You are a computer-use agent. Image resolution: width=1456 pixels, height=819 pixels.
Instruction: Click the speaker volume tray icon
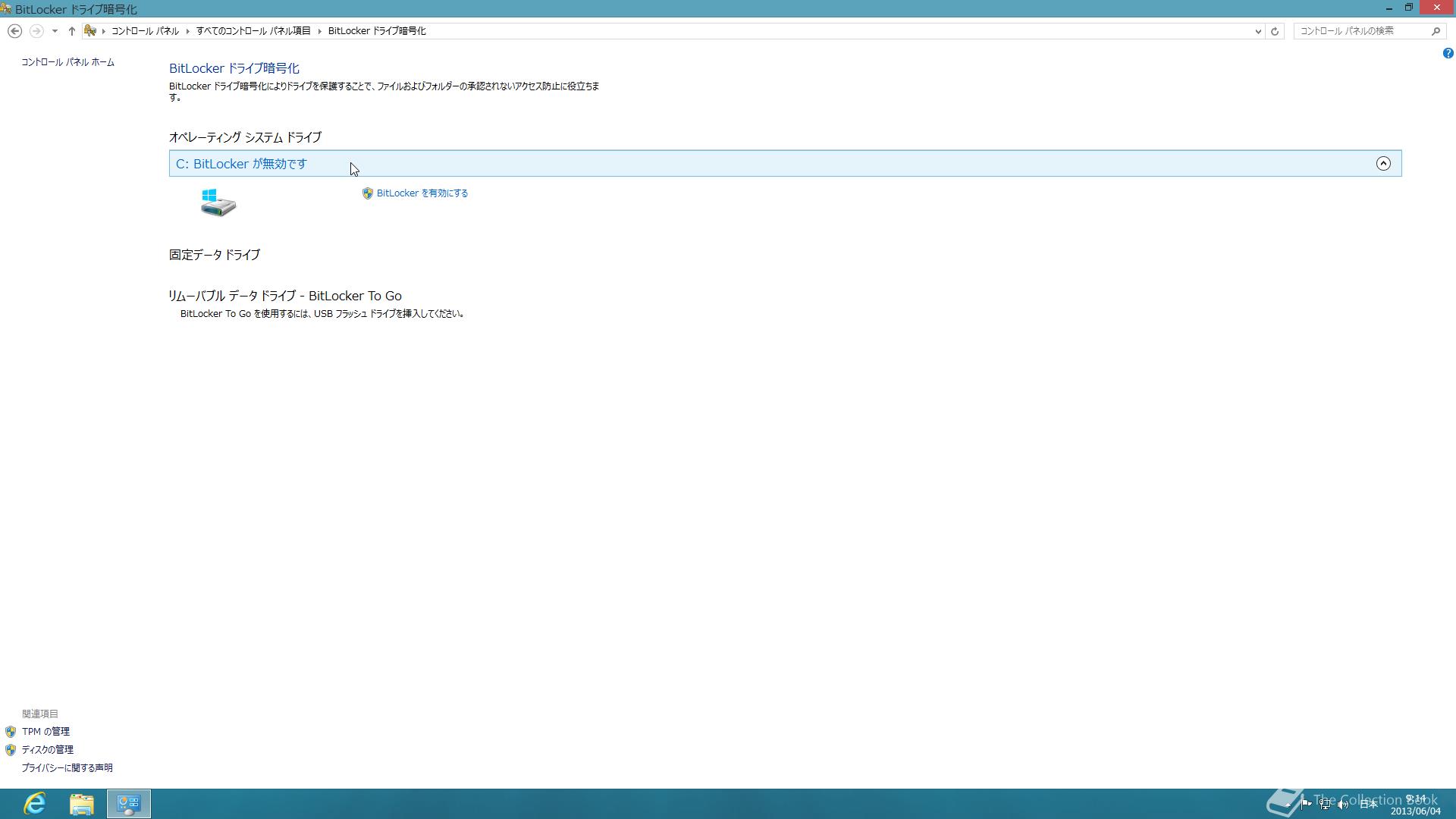coord(1343,805)
